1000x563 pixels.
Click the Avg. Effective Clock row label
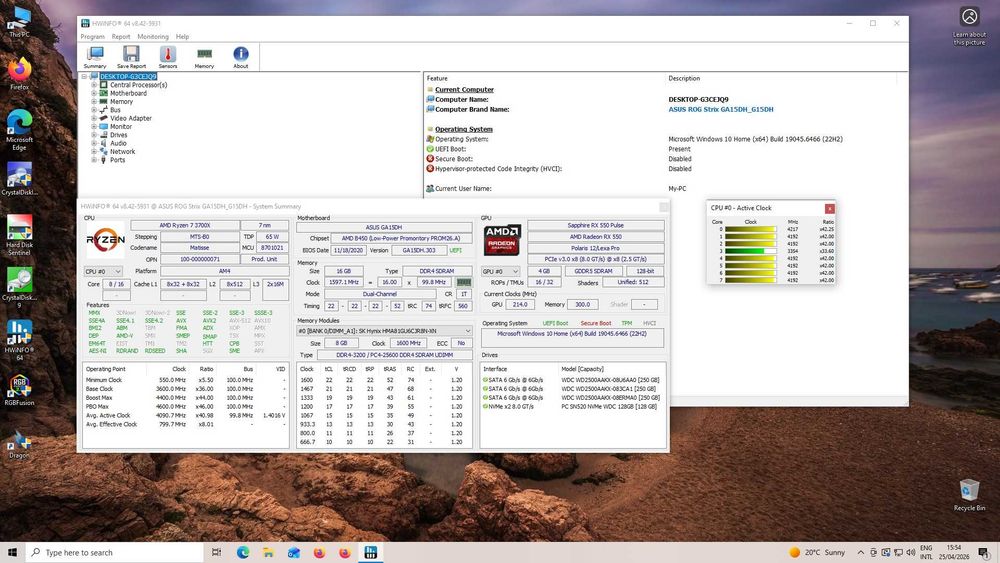[112, 425]
